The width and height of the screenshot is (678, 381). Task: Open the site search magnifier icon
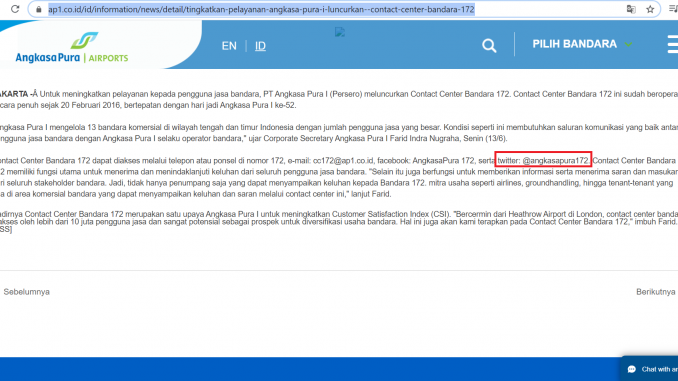click(x=489, y=45)
